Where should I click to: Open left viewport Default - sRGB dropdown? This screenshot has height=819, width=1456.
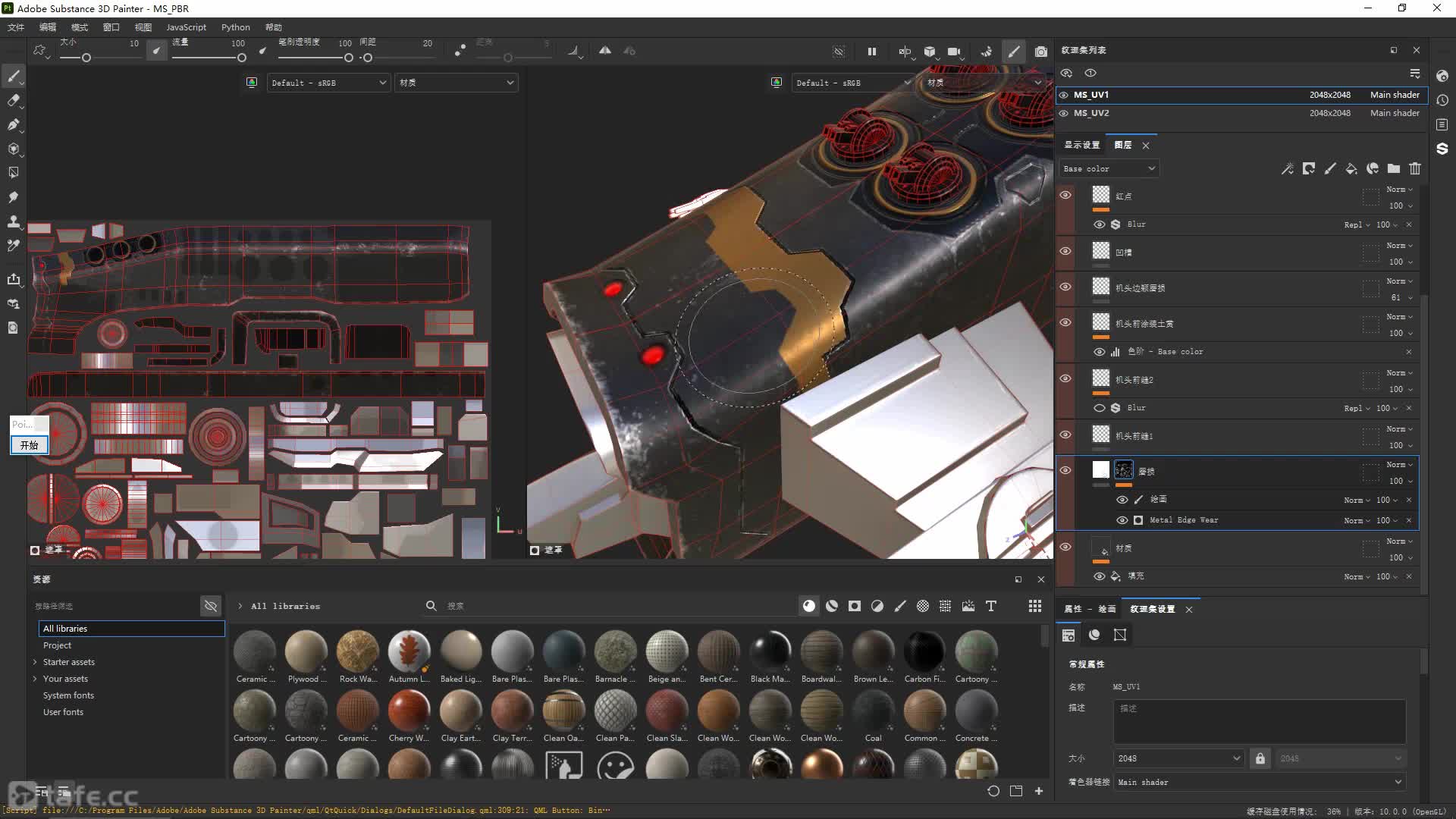(328, 83)
